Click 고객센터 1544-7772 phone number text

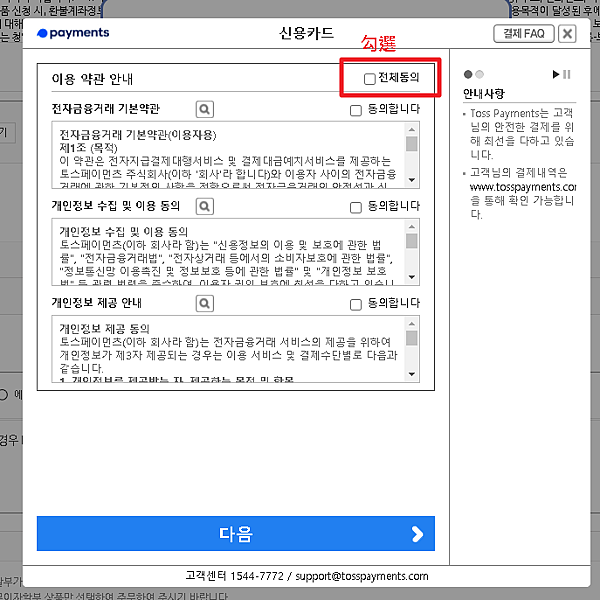[x=234, y=576]
